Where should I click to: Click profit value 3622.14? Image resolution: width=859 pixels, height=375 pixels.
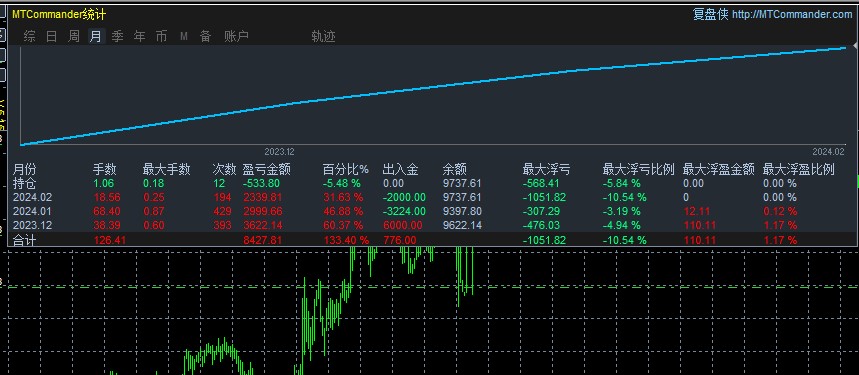pos(264,225)
